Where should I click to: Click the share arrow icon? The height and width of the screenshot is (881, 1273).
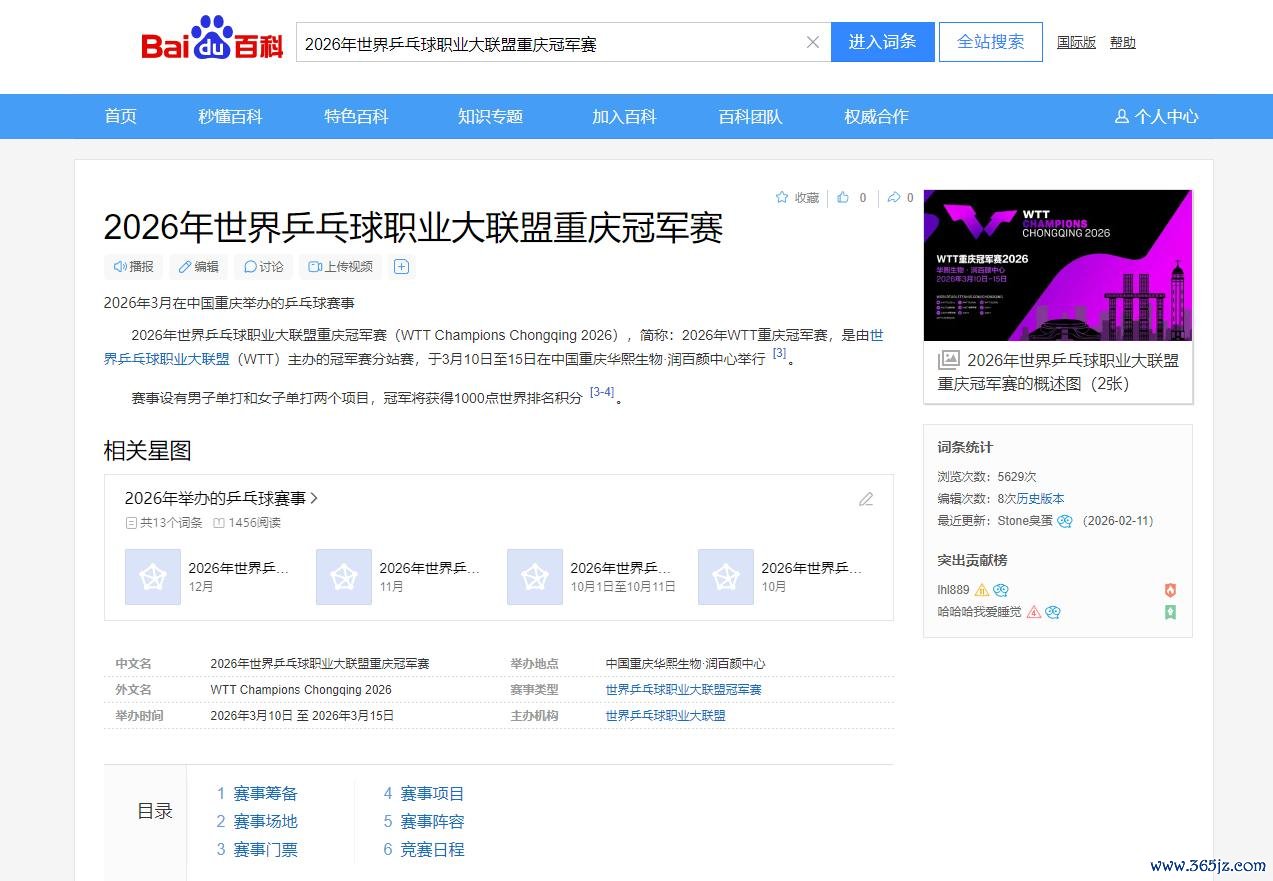[x=893, y=198]
